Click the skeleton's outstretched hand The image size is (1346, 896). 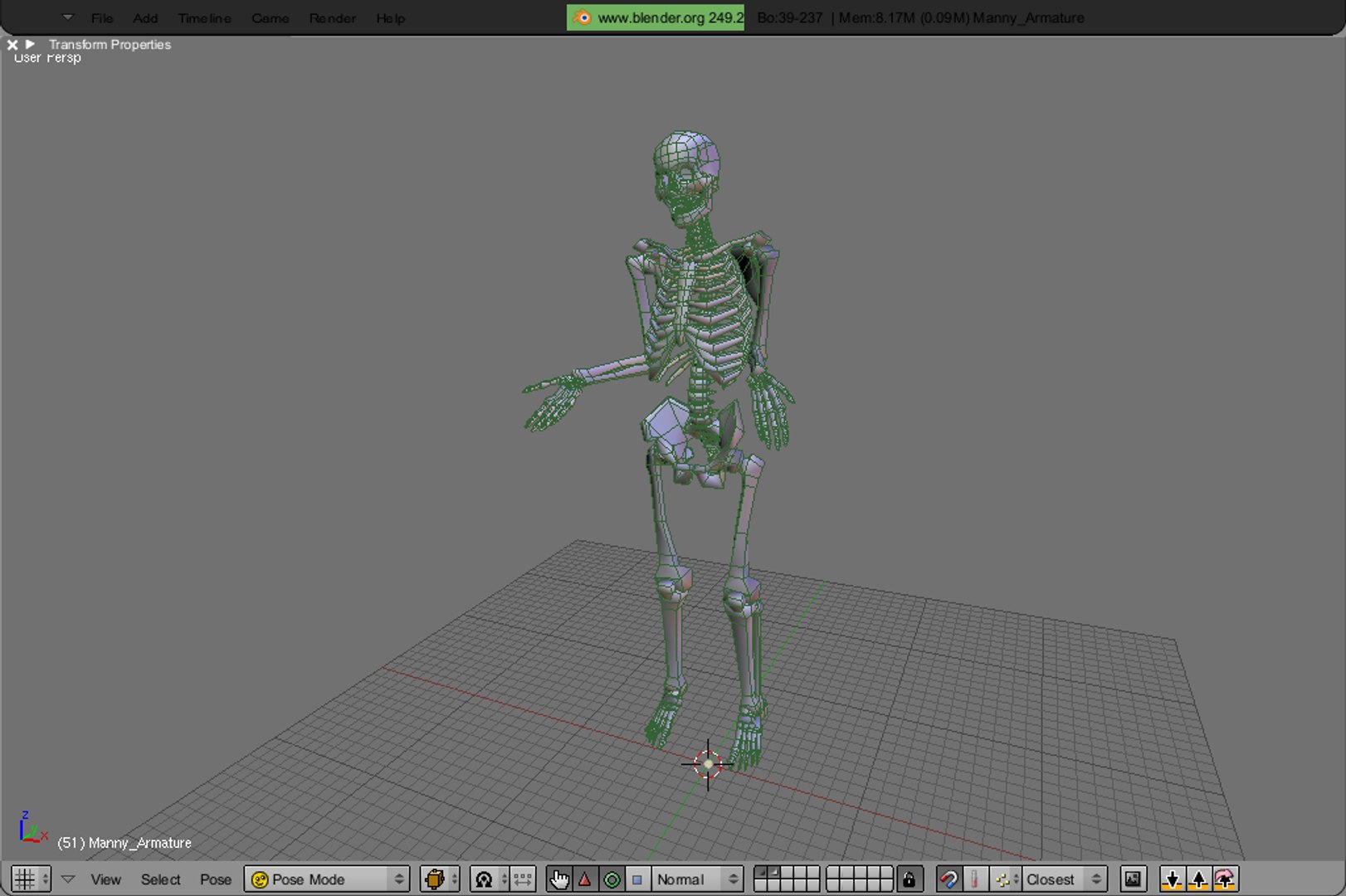pos(554,400)
